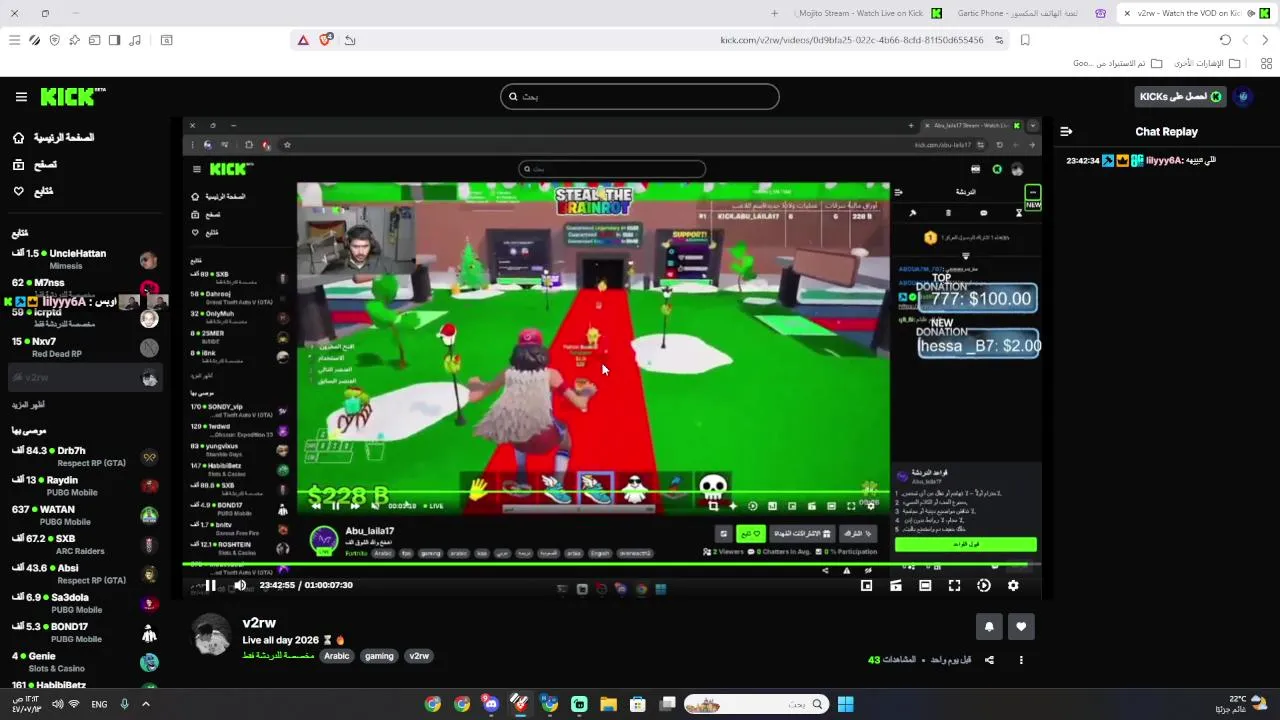Open the v2rw channel name link
This screenshot has height=720, width=1280.
point(259,623)
